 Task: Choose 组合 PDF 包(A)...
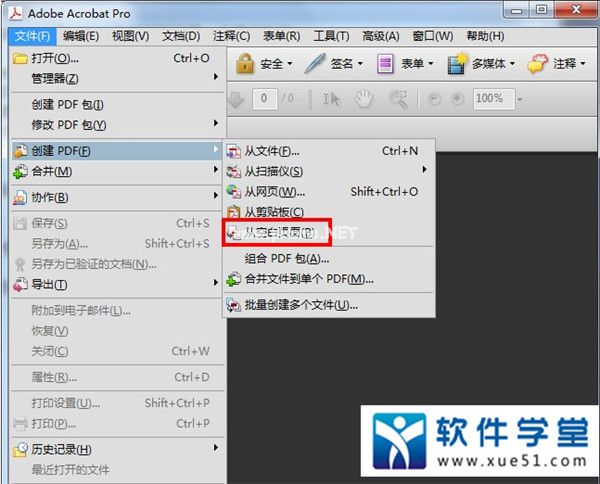click(x=329, y=259)
